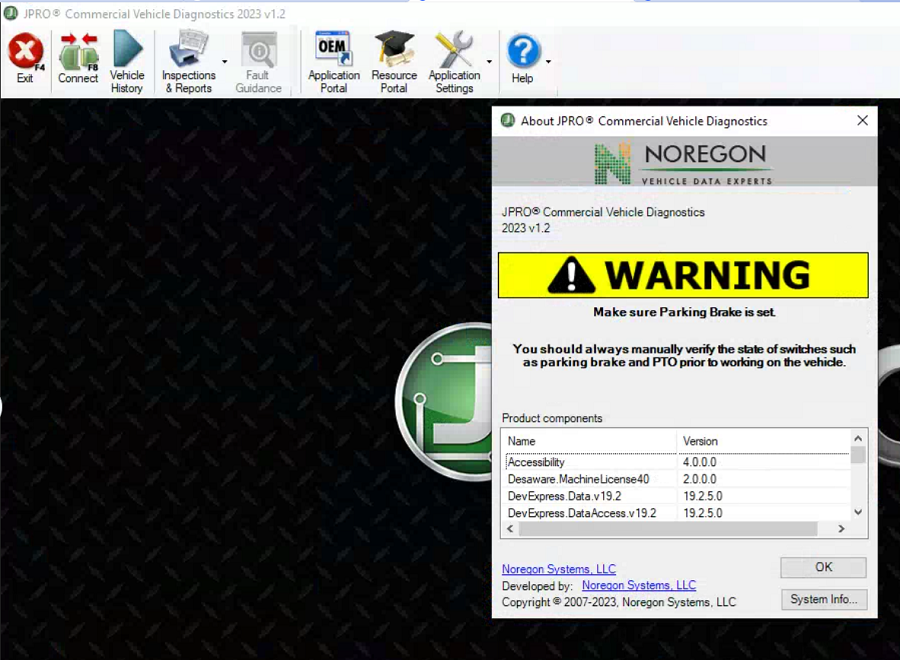Open the Developed by Noregon Systems link
This screenshot has height=660, width=900.
(x=639, y=585)
